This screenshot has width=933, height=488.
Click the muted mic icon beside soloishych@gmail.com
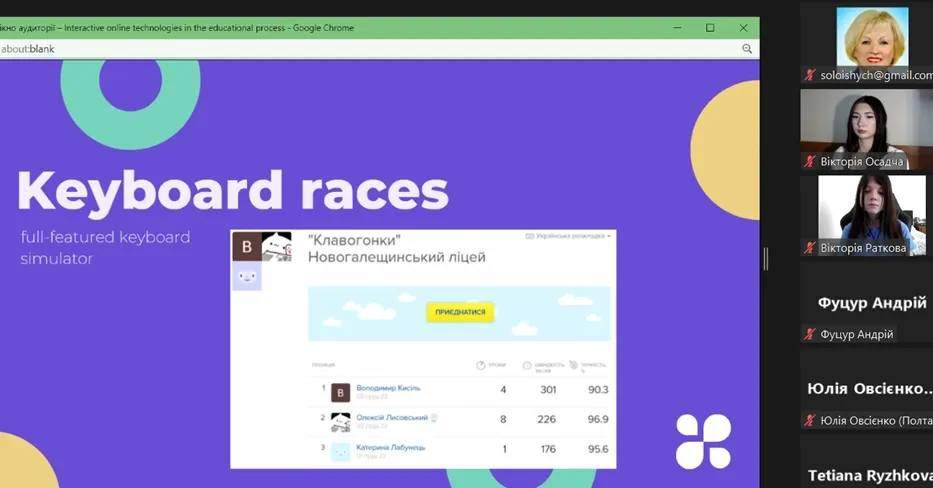[x=810, y=75]
